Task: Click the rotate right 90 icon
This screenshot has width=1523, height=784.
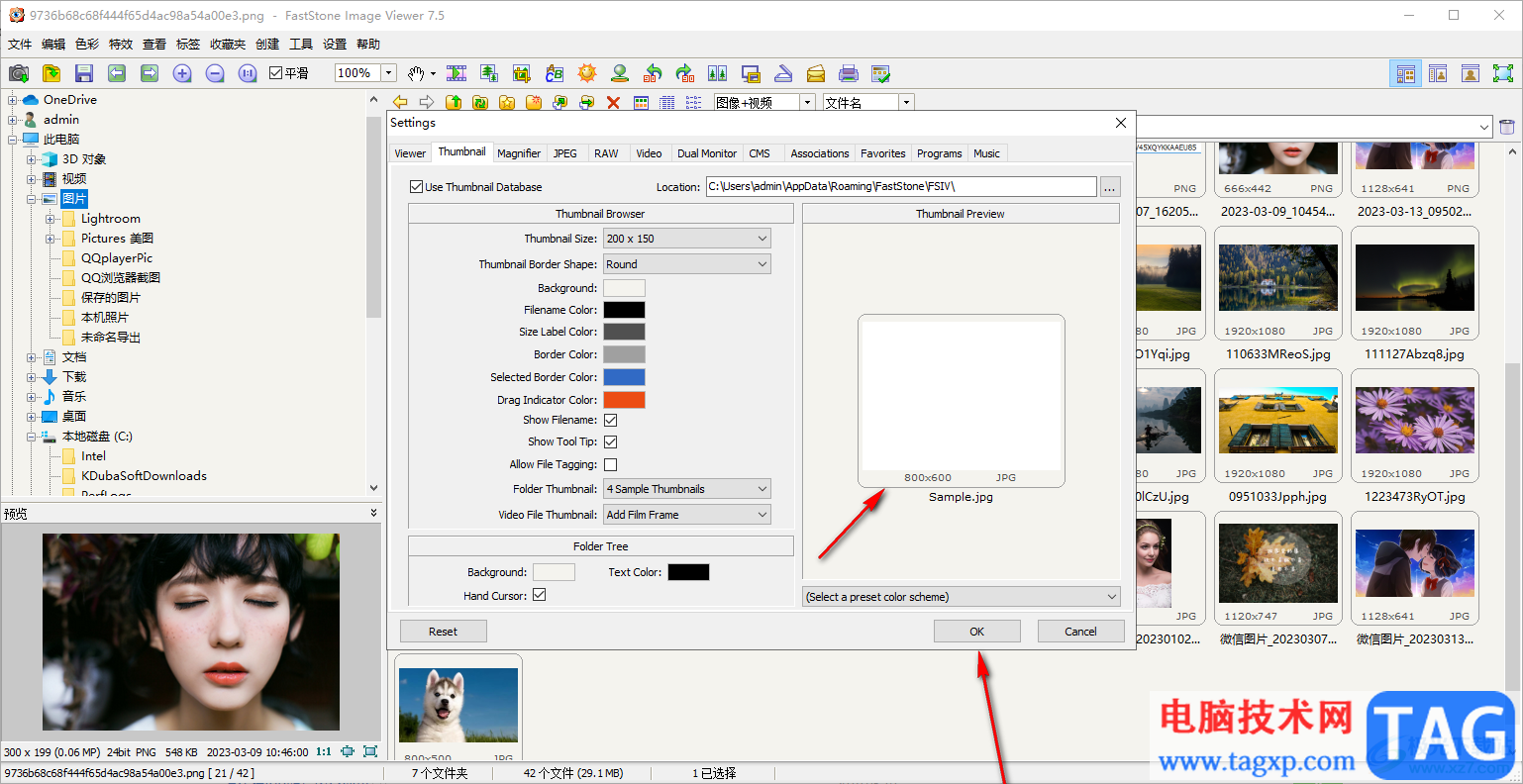Action: [685, 73]
